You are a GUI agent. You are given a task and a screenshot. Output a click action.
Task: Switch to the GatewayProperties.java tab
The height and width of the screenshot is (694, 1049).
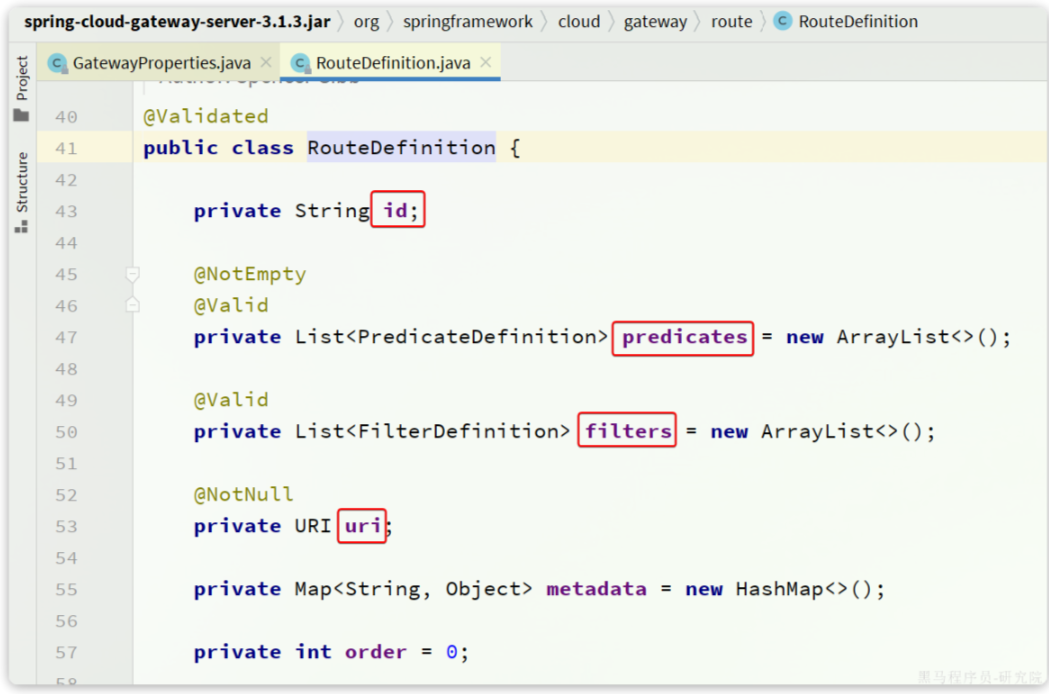160,63
